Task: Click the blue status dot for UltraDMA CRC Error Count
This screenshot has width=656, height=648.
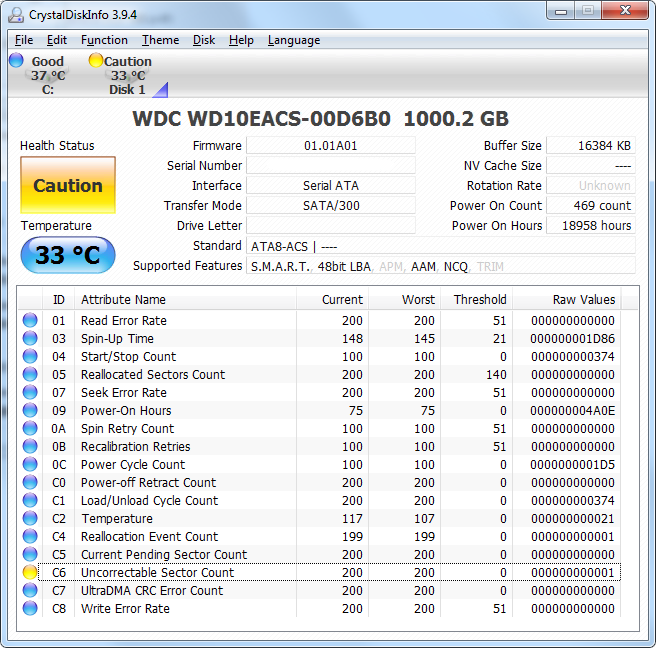Action: (x=30, y=590)
